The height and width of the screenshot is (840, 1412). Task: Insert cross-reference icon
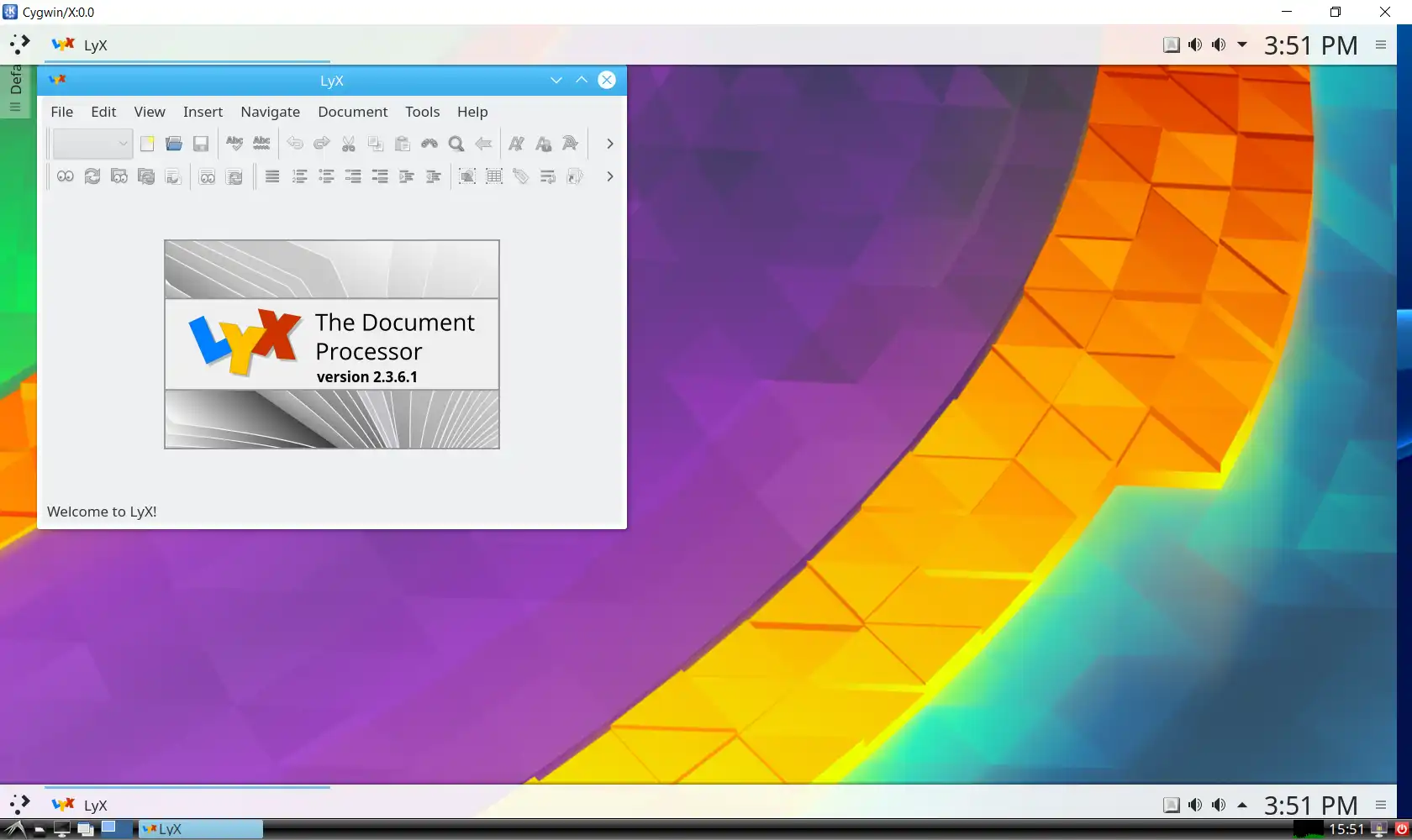tap(548, 176)
